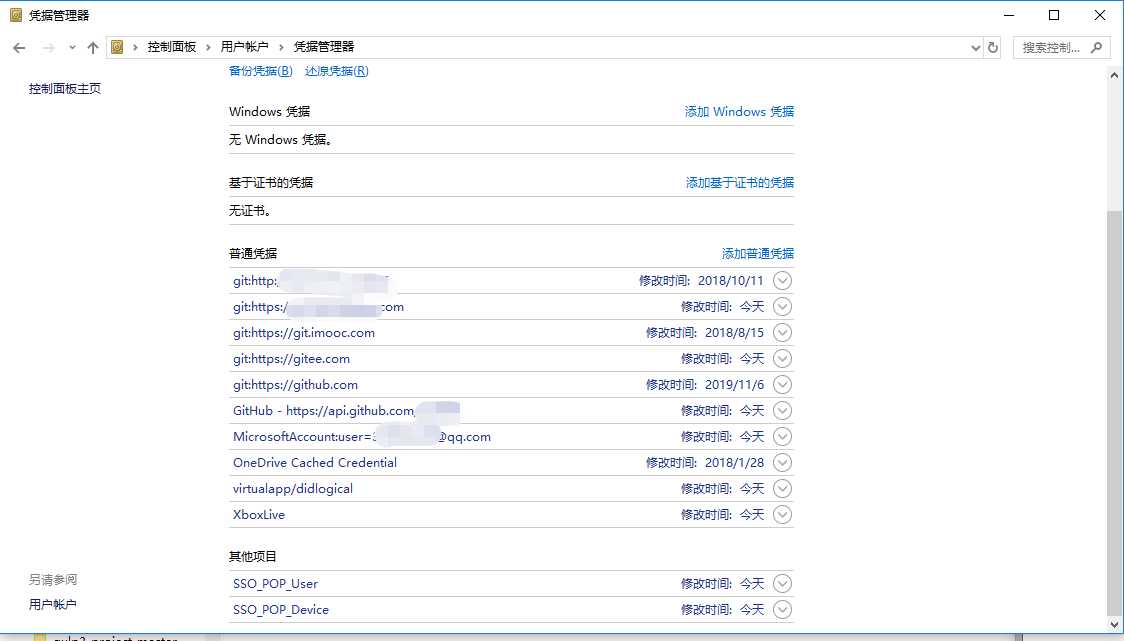The width and height of the screenshot is (1124, 641).
Task: Expand the XboxLive credential entry
Action: [x=783, y=514]
